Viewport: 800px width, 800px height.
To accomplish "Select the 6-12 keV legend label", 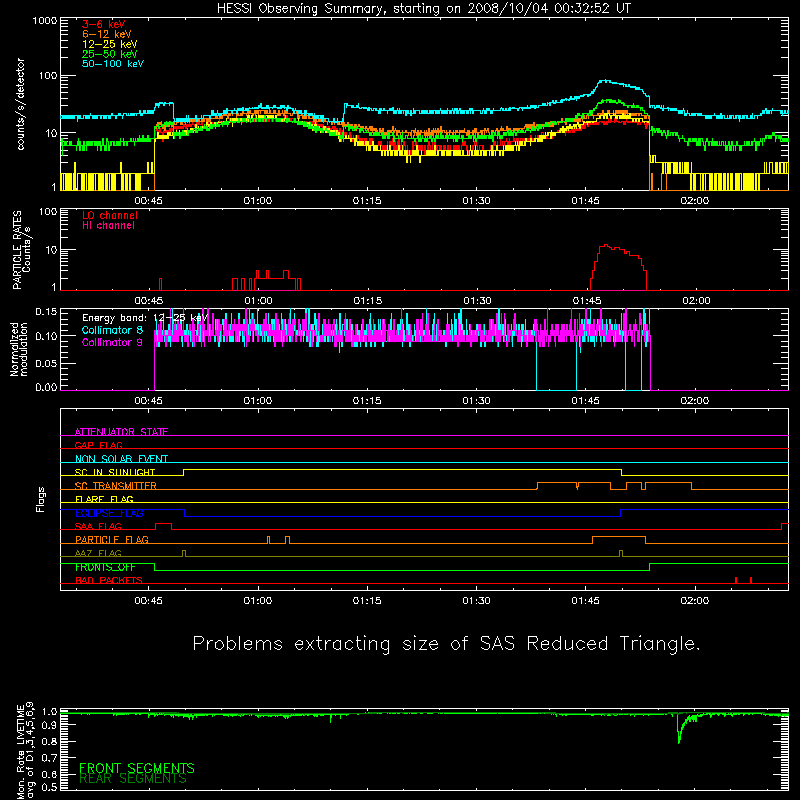I will point(107,34).
